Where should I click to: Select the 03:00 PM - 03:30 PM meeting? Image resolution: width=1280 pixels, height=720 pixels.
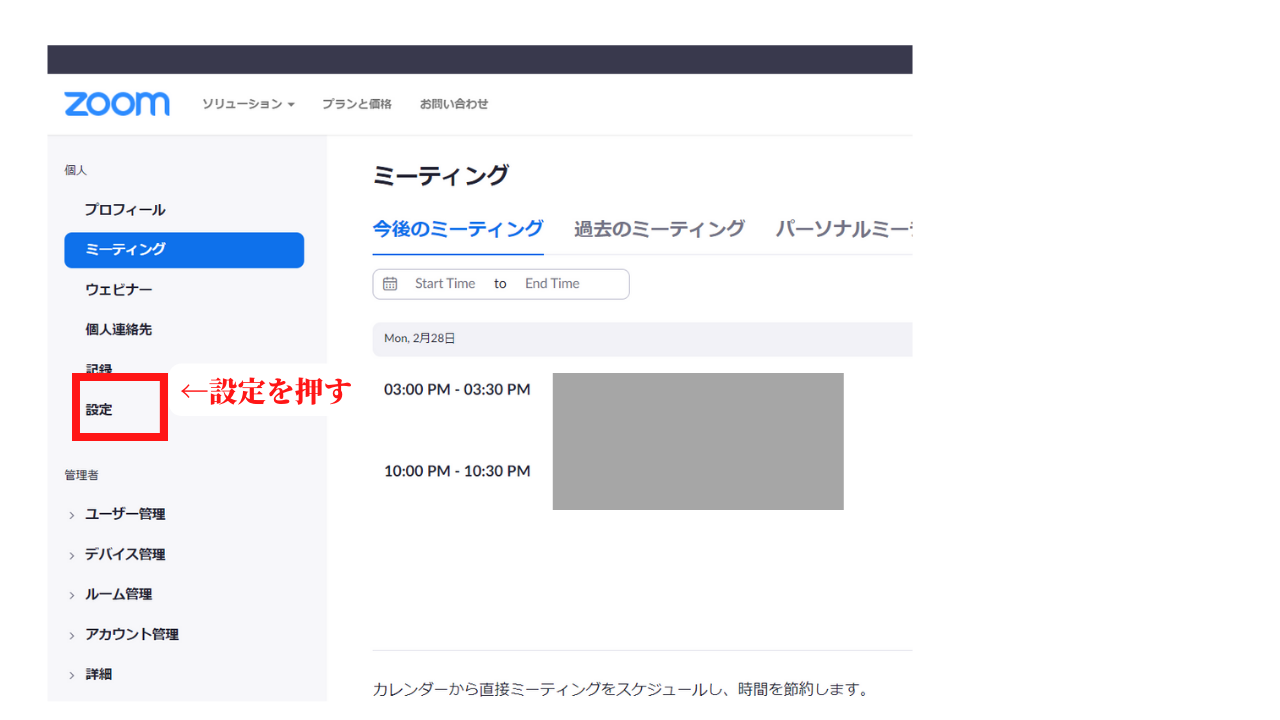tap(457, 390)
